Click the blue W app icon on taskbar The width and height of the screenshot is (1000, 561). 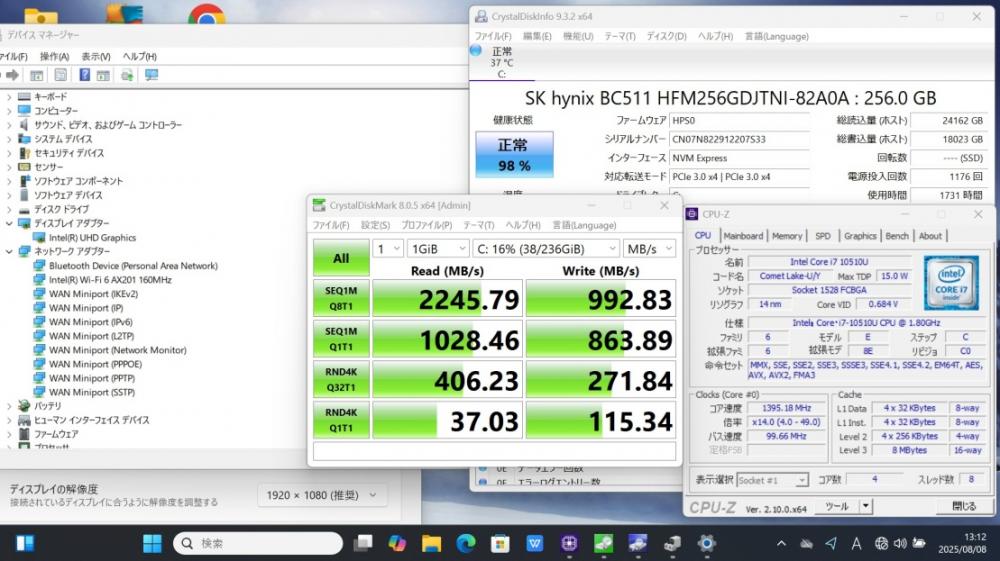(x=534, y=543)
